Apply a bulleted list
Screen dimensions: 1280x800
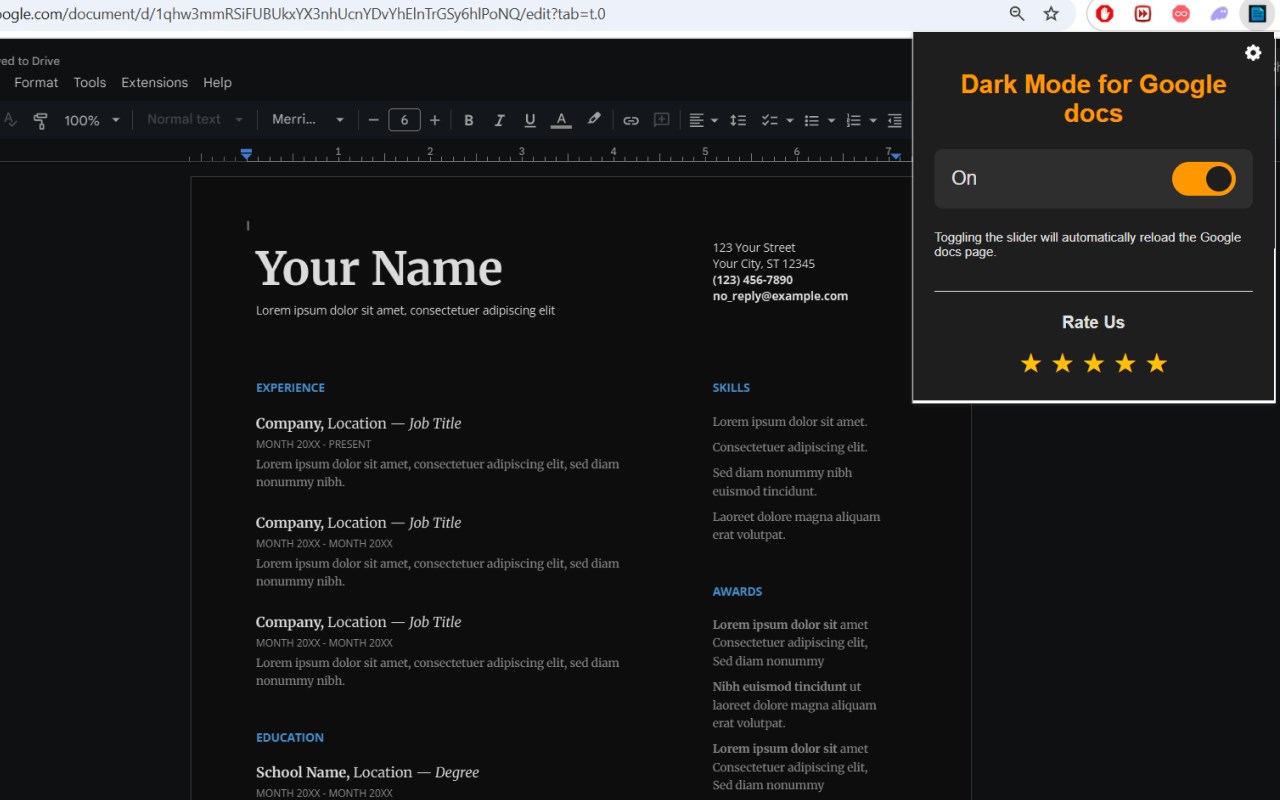tap(812, 120)
